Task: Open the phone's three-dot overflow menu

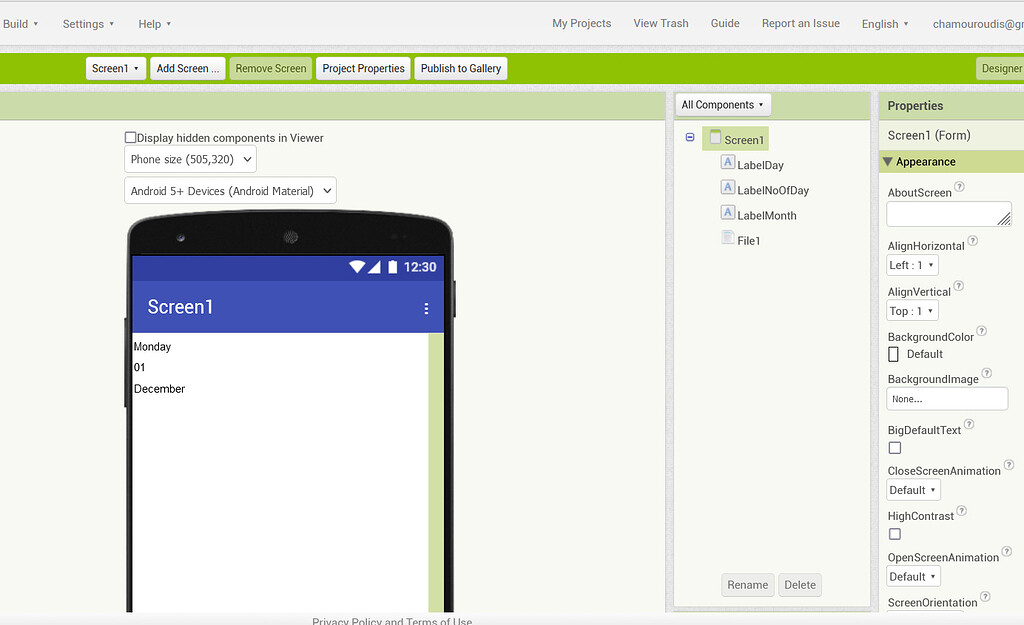Action: tap(426, 308)
